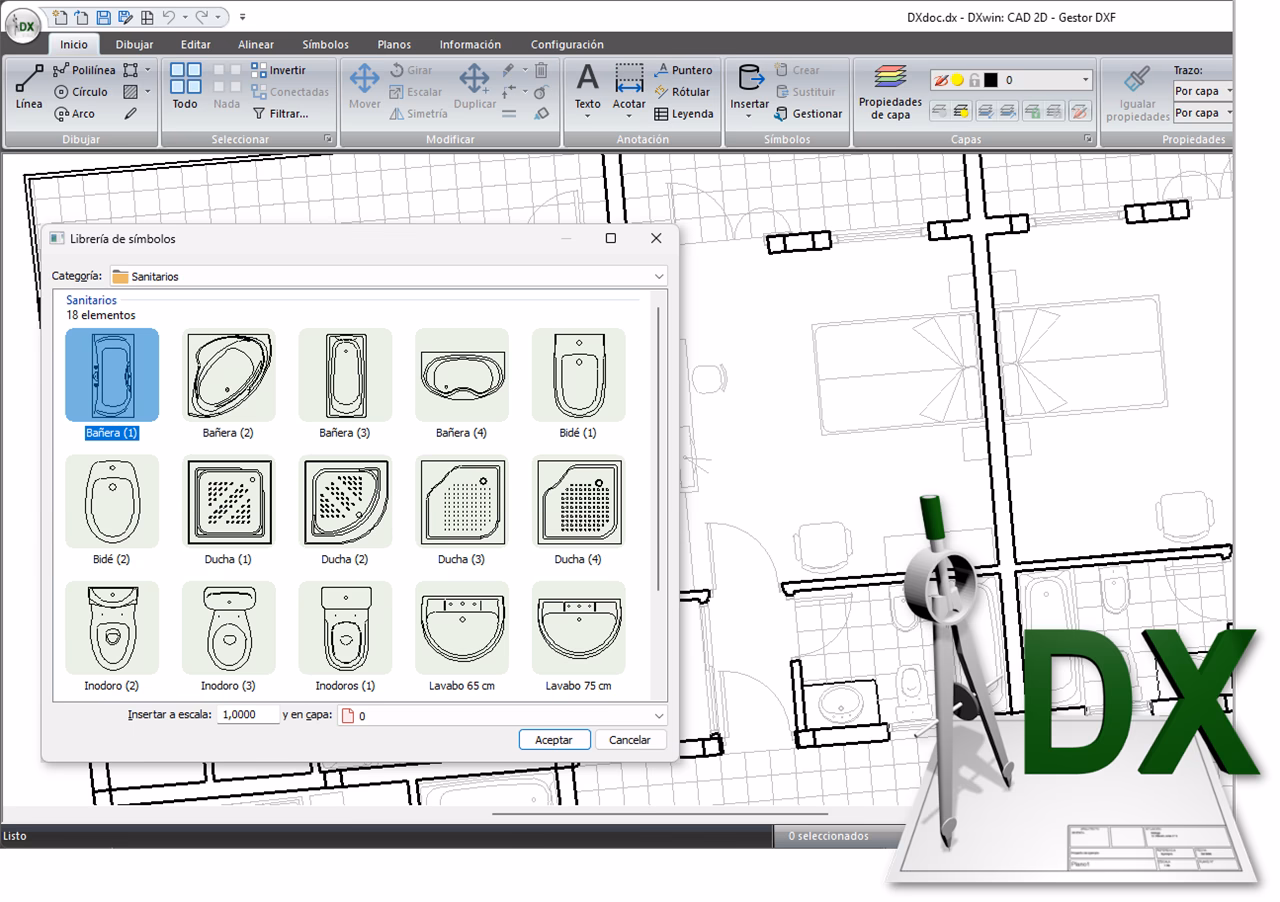Expand the Insertar symbols dropdown

(749, 116)
